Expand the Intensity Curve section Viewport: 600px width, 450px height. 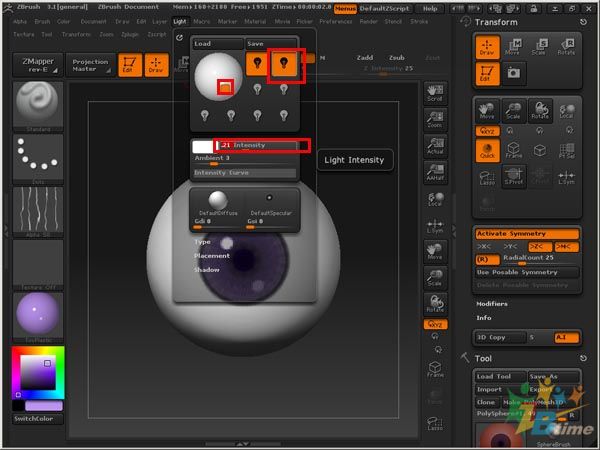point(245,173)
